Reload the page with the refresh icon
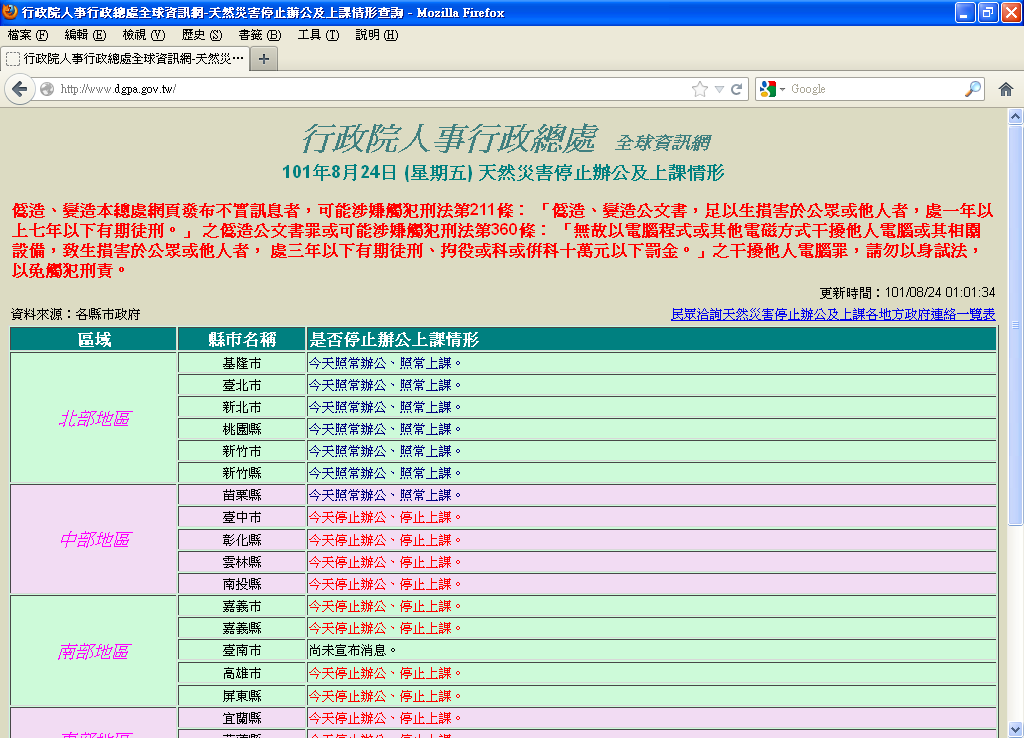The image size is (1024, 738). (737, 89)
